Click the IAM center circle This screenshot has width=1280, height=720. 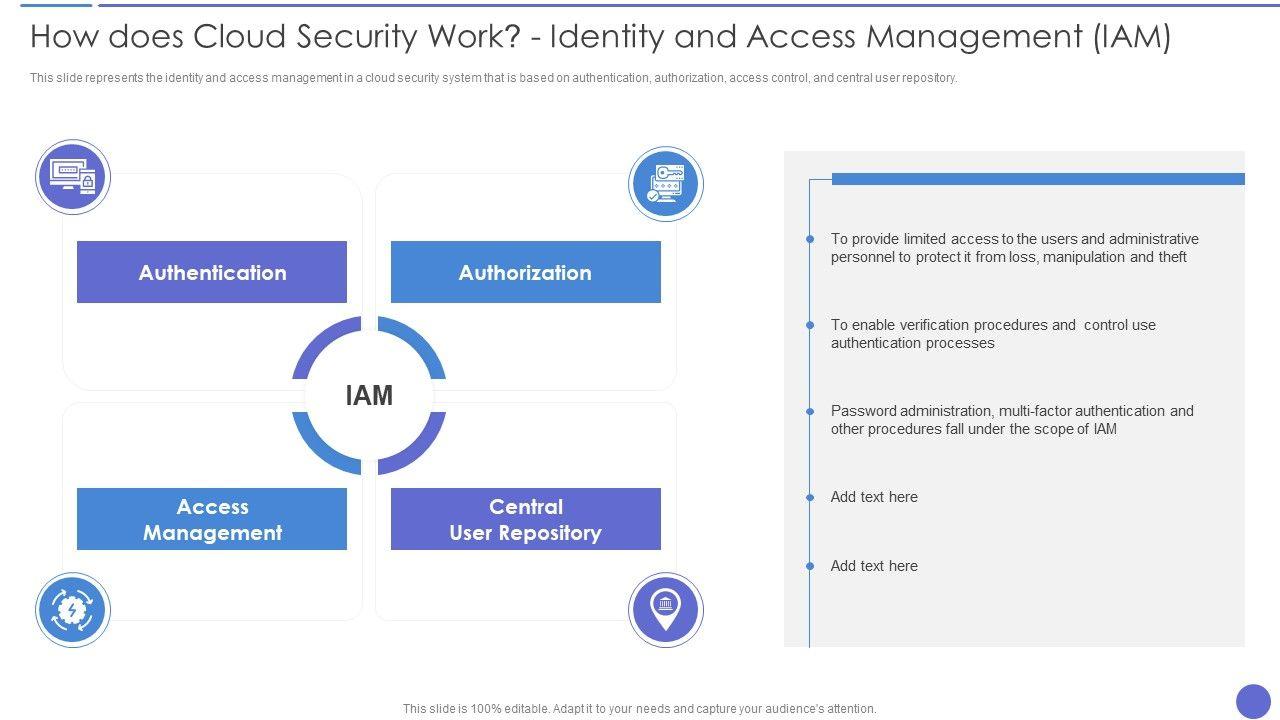pos(369,395)
